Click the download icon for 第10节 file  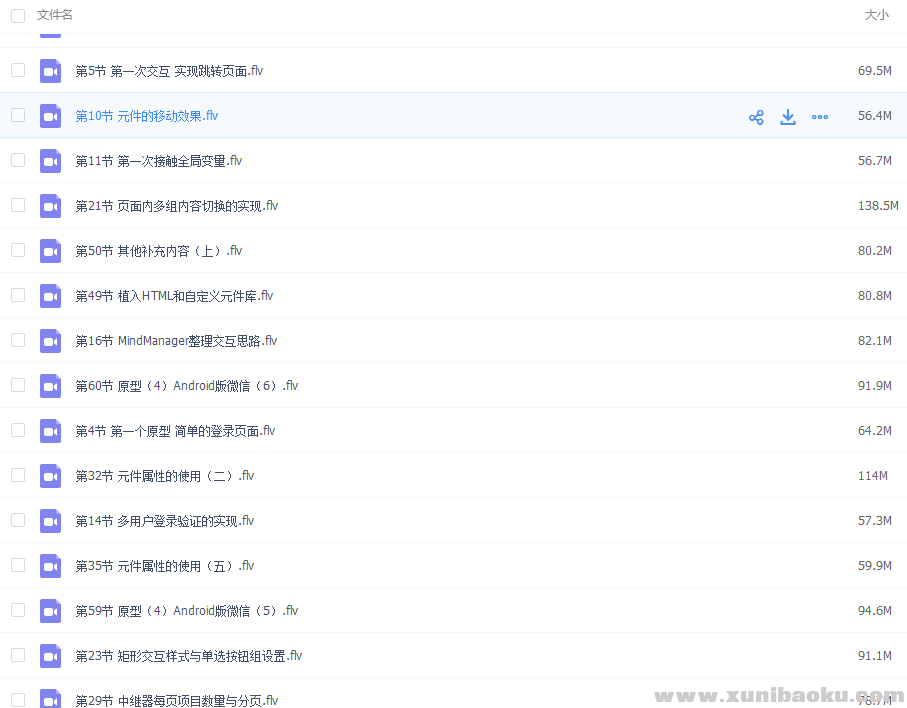point(788,117)
